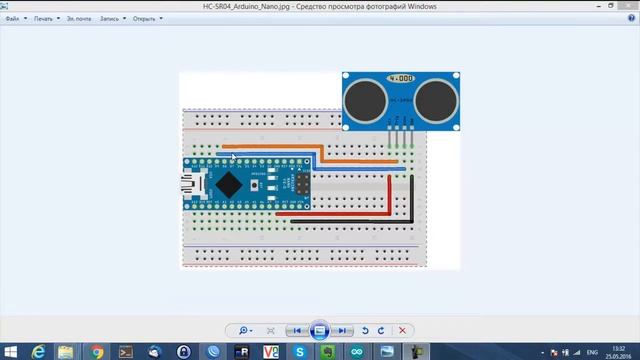
Task: Click the HC-SR04 ultrasonic sensor in the picture
Action: [401, 101]
